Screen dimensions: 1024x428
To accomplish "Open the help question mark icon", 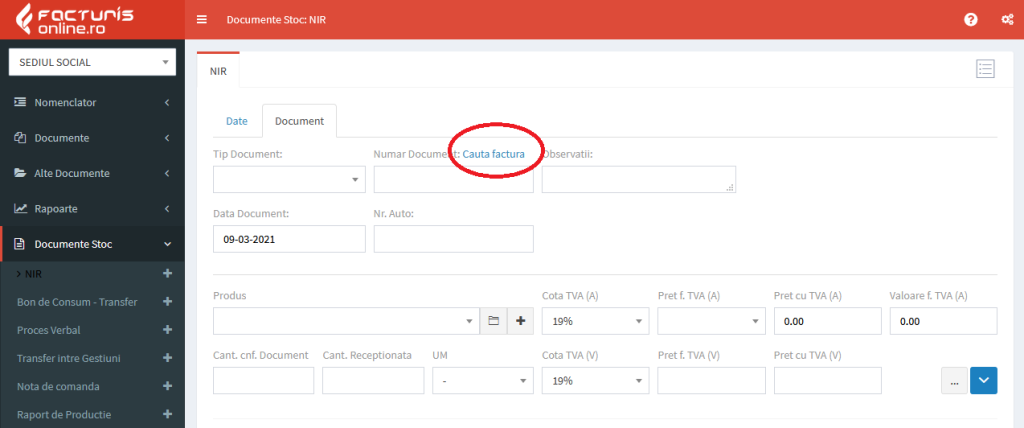I will pos(970,20).
